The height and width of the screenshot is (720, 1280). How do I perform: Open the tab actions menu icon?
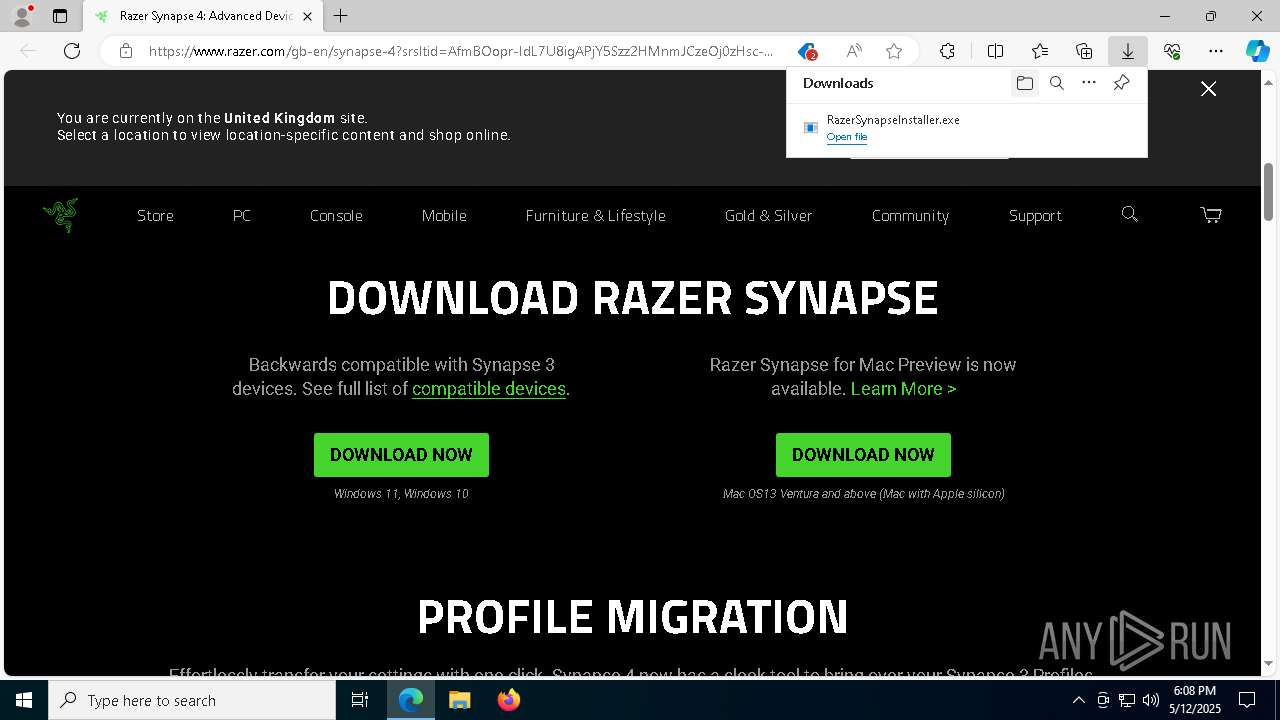click(x=60, y=16)
